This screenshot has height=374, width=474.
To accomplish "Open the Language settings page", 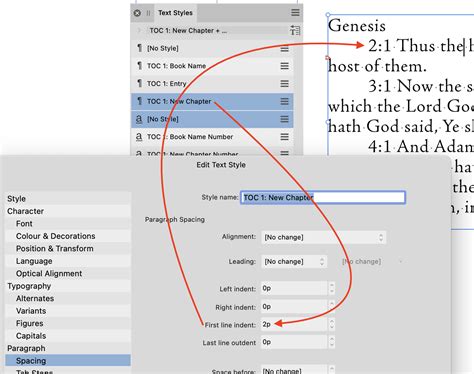I will (68, 261).
